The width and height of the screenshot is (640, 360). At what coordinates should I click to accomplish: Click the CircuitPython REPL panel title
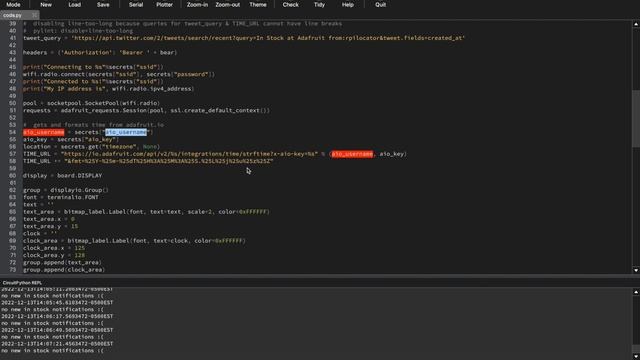22,282
